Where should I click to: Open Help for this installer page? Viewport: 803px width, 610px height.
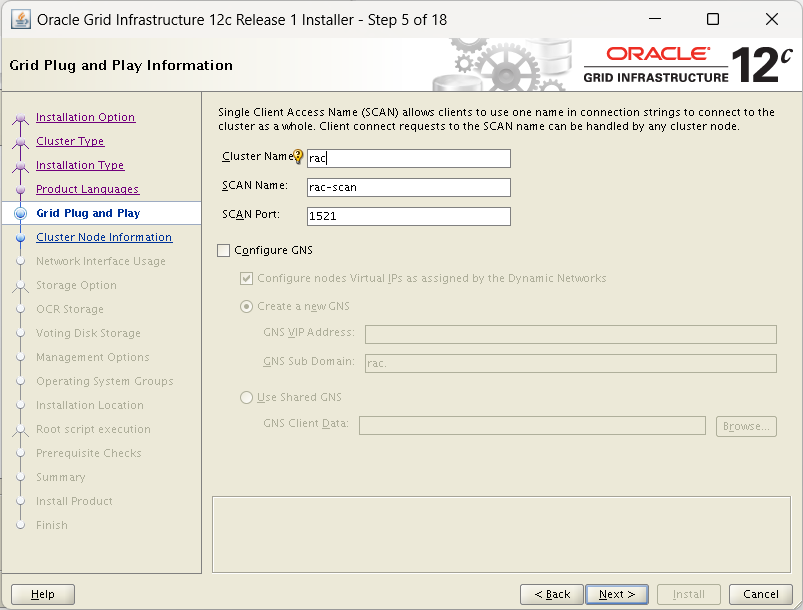[43, 594]
